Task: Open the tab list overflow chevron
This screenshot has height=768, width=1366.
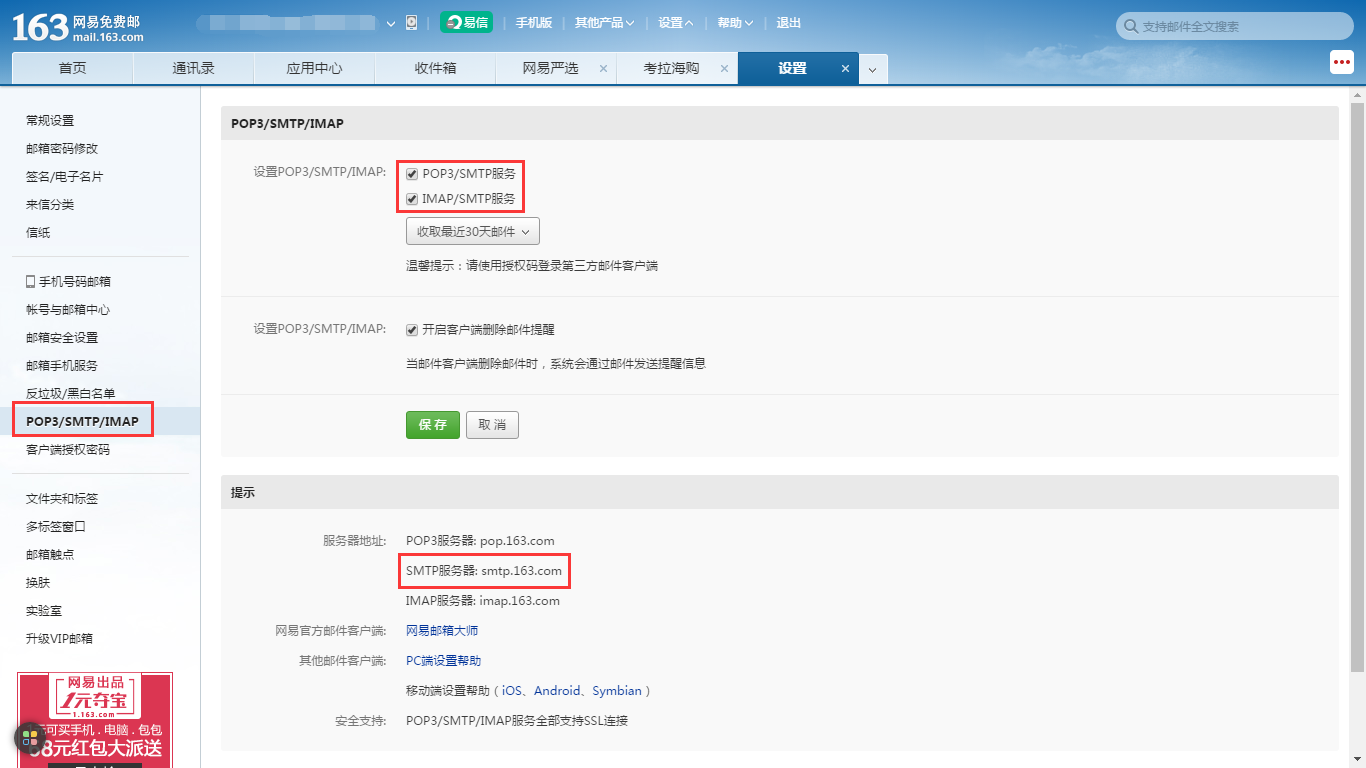Action: [872, 70]
